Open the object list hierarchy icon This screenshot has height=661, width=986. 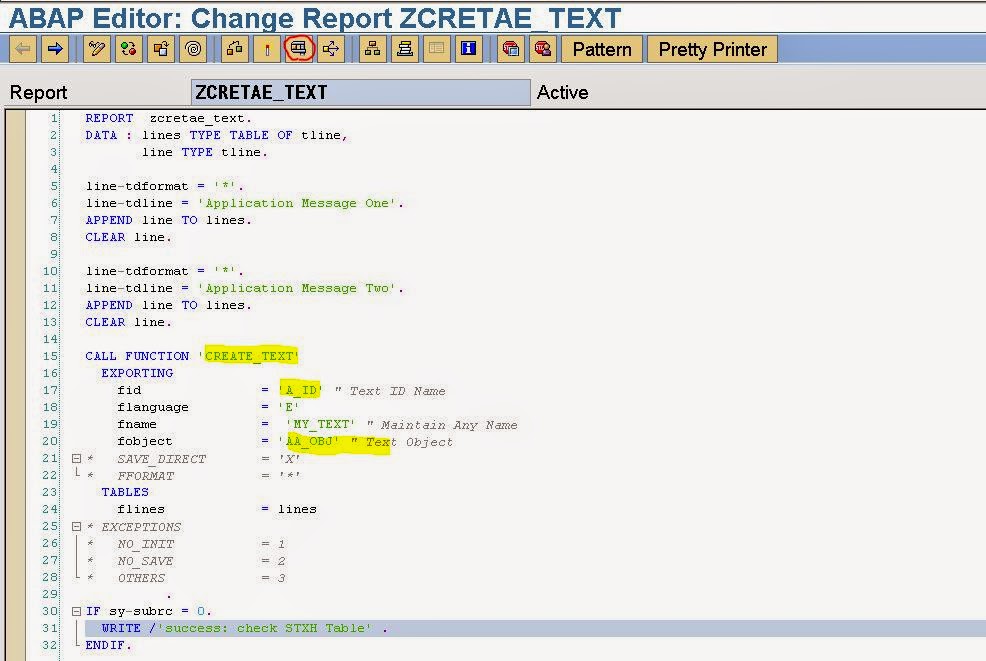[372, 48]
